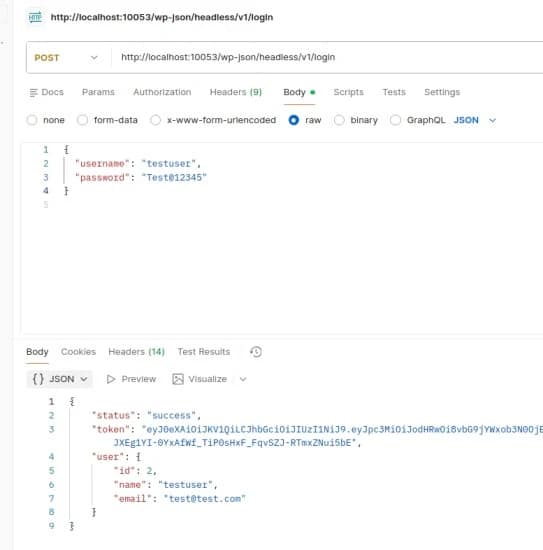Select the binary radio button
Image resolution: width=543 pixels, height=550 pixels.
(339, 120)
